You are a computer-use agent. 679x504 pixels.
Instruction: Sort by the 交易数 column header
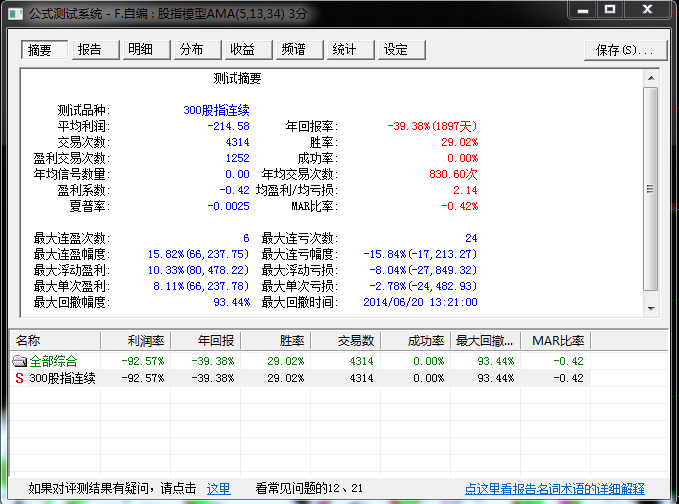(346, 341)
